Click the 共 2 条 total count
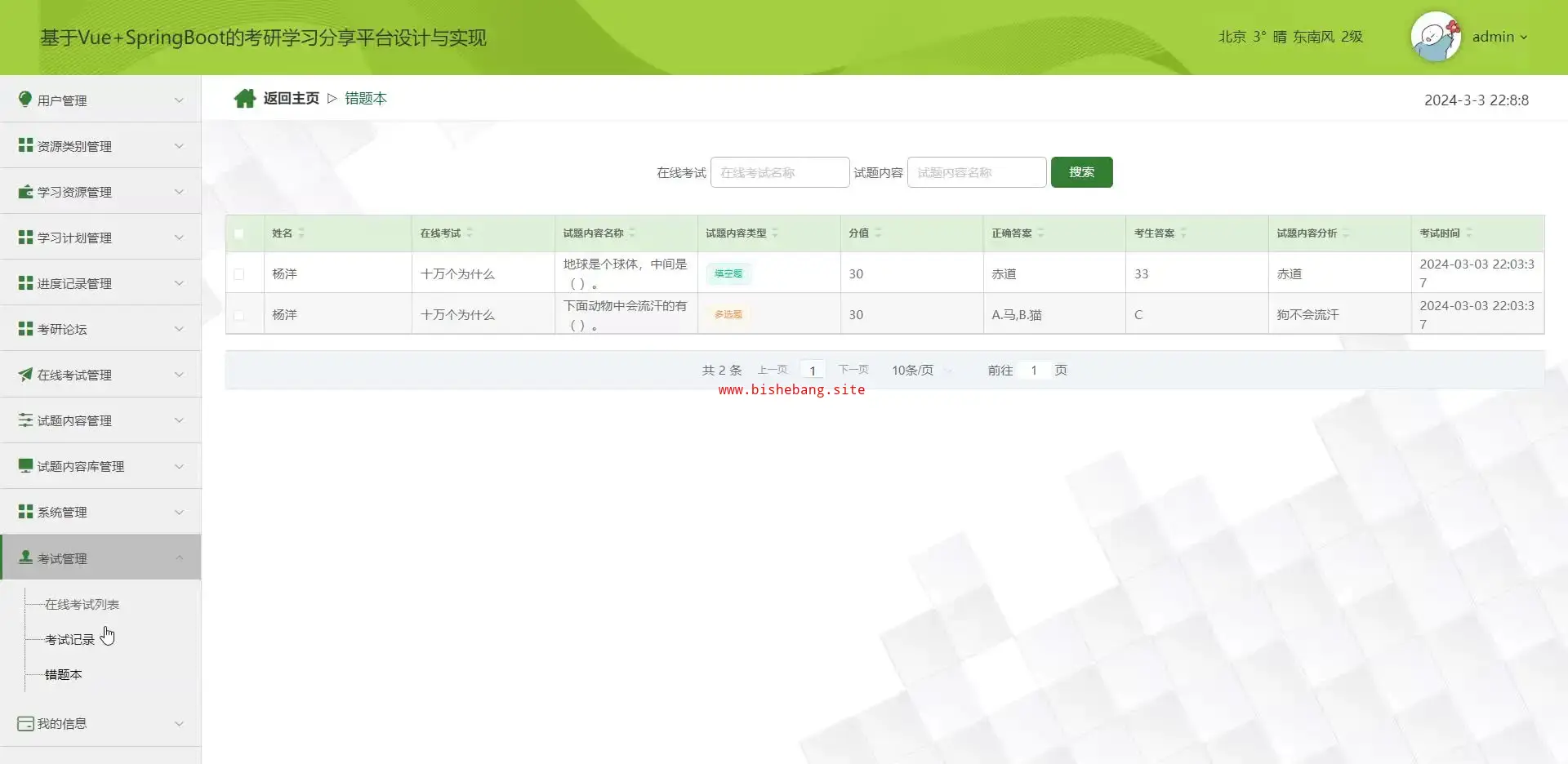The height and width of the screenshot is (764, 1568). (x=722, y=371)
